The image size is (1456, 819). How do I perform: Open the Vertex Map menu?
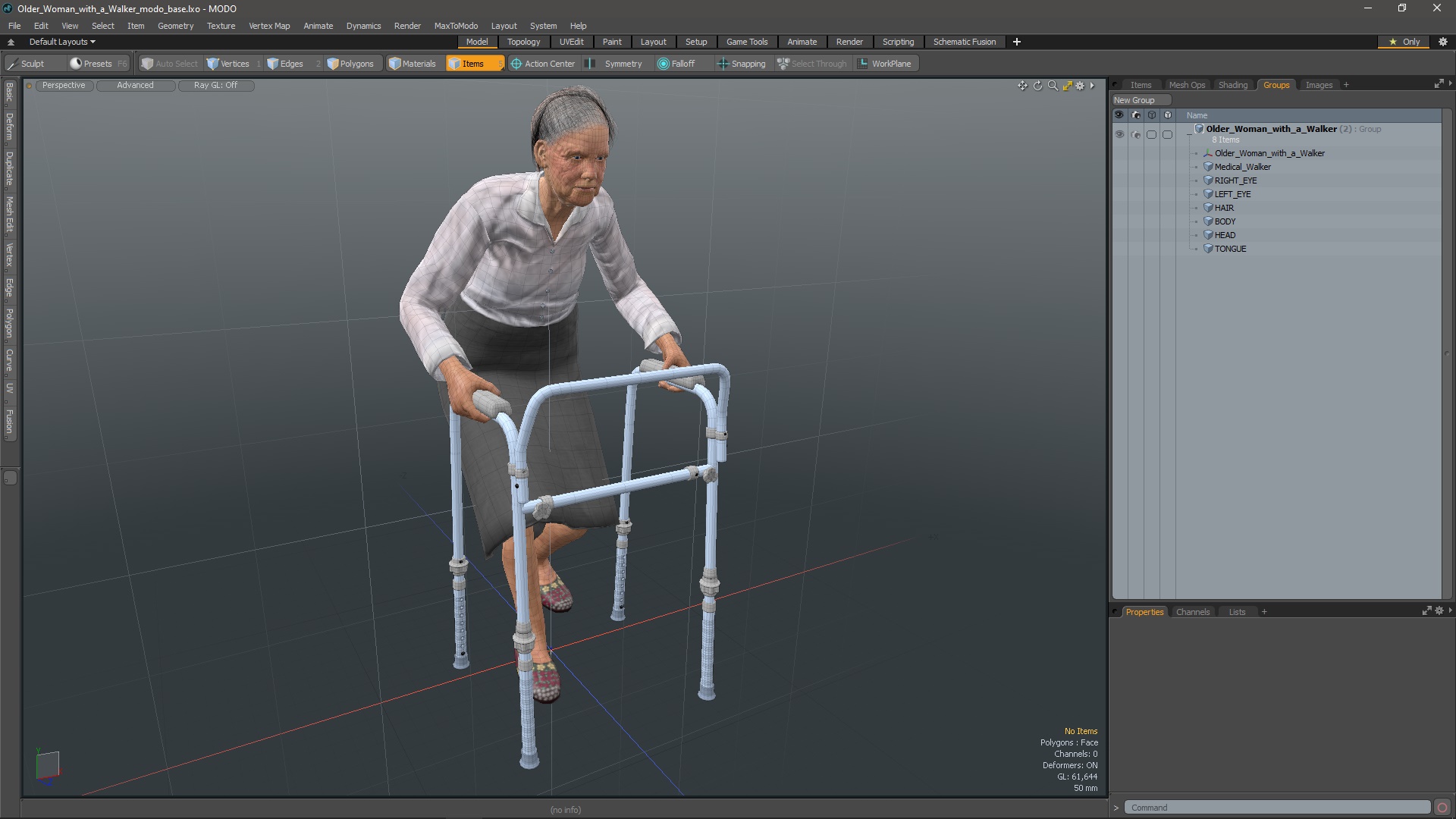click(269, 26)
